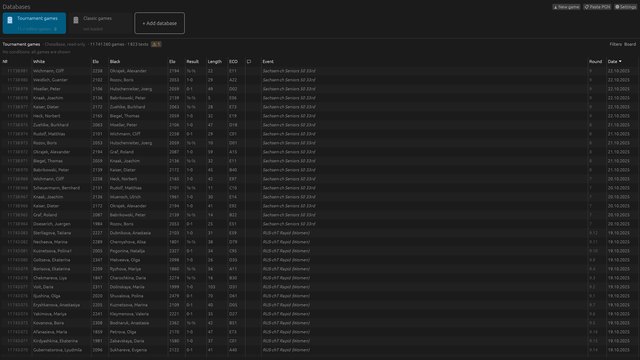Select the Yakimova, Mariya game row
Image resolution: width=640 pixels, height=360 pixels.
click(x=320, y=314)
